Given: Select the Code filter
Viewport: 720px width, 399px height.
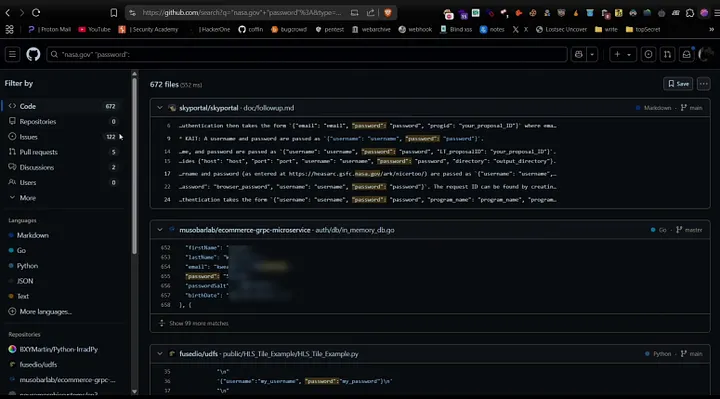Looking at the screenshot, I should click(x=62, y=106).
